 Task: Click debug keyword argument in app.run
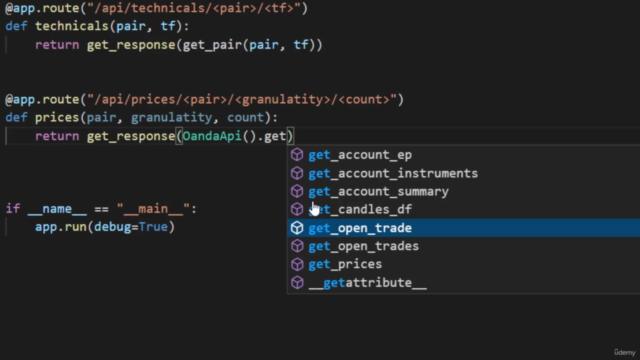coord(112,227)
